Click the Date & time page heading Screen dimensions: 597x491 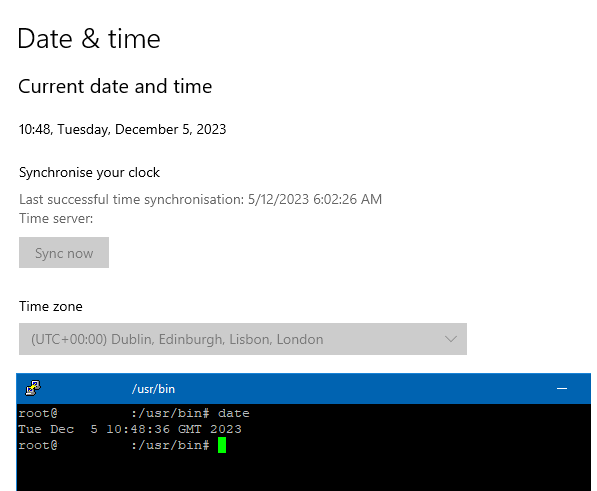(89, 38)
